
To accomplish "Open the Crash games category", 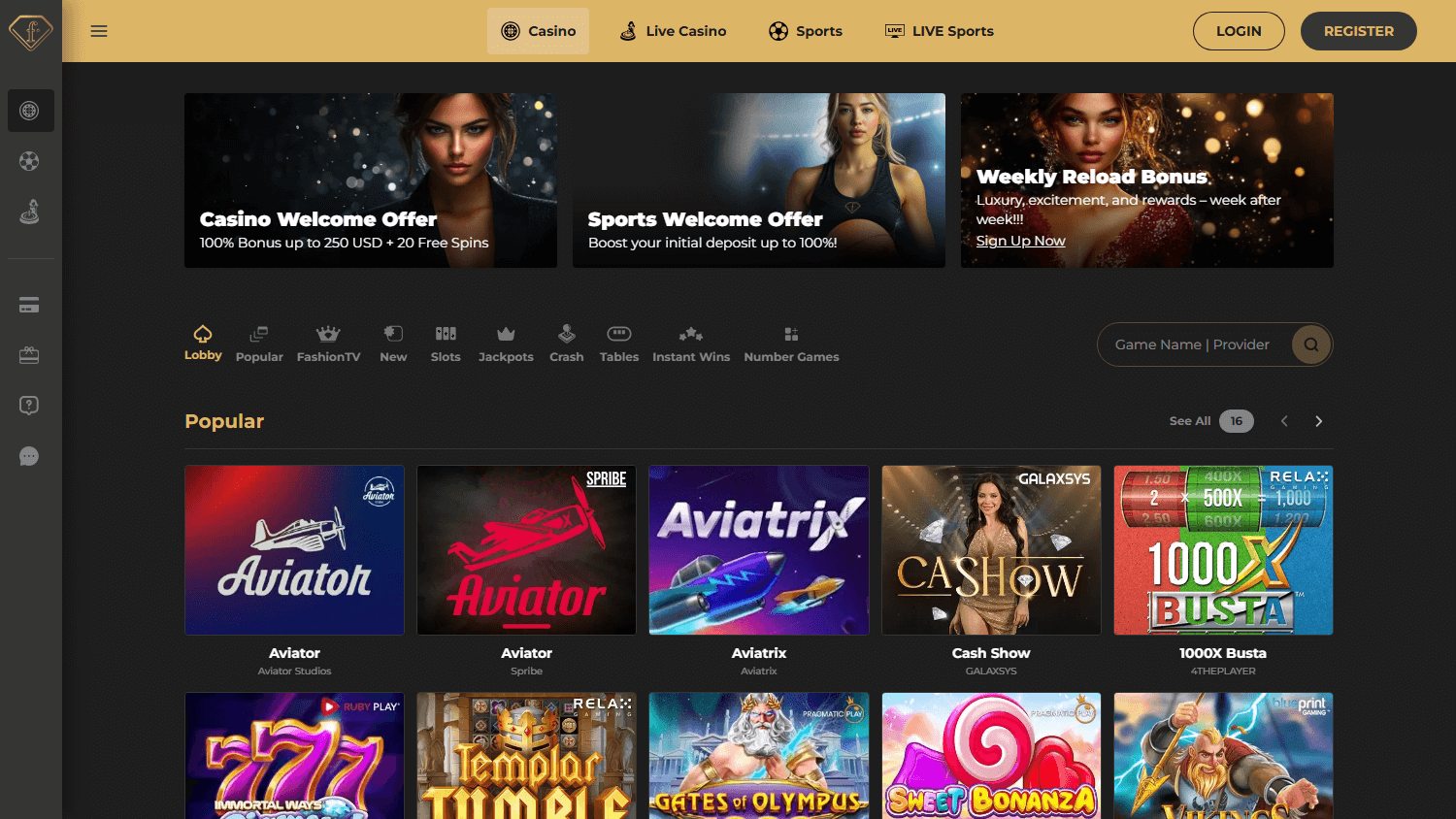I will [x=567, y=344].
